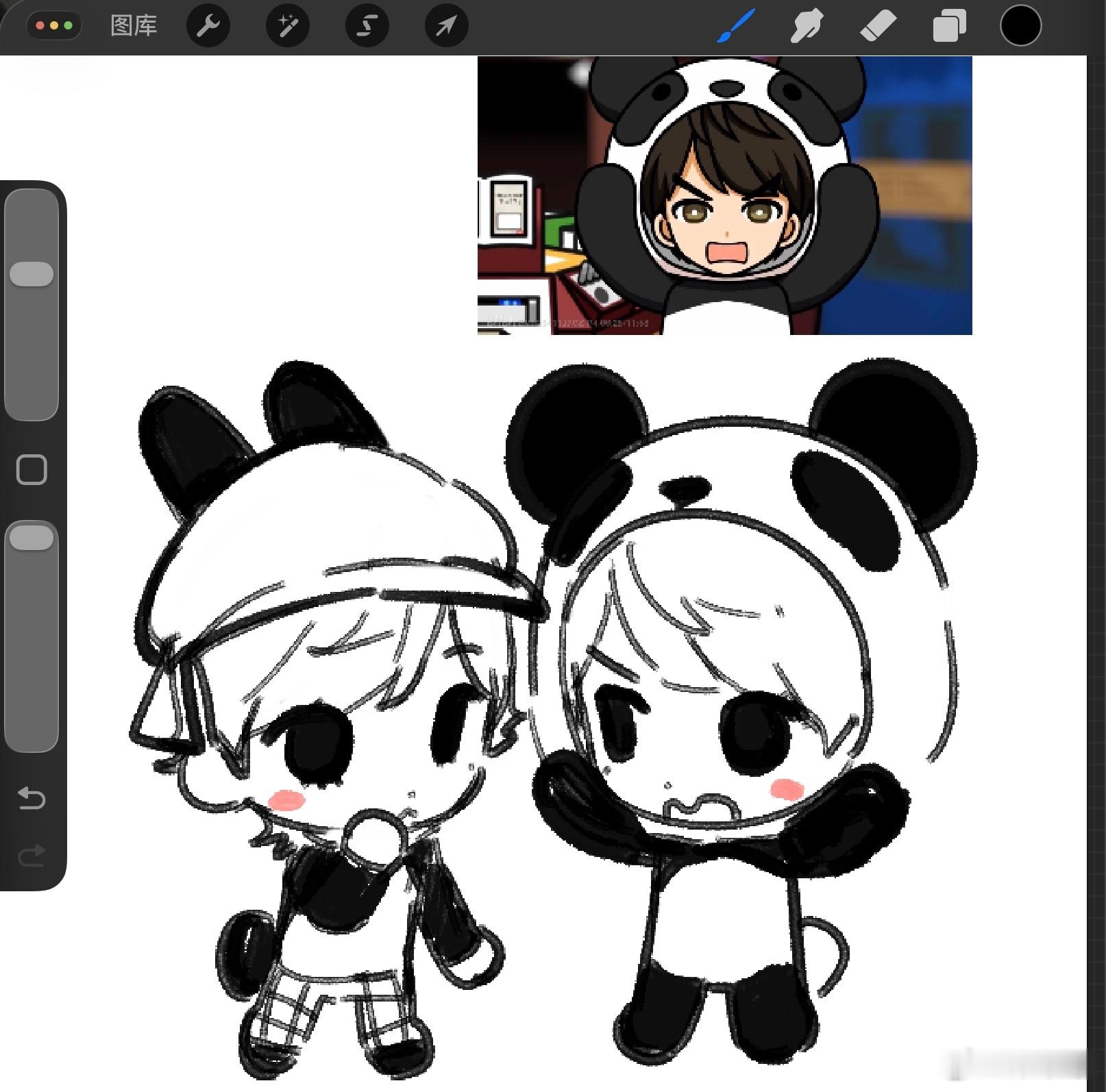The image size is (1106, 1092).
Task: Click the pink blush on the right character's cheek
Action: (x=787, y=789)
